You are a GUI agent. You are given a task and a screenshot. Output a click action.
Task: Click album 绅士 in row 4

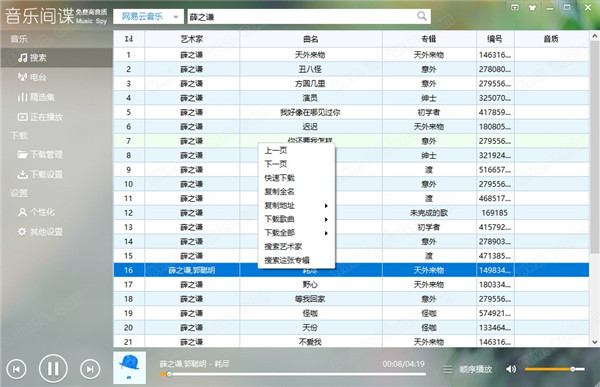429,98
